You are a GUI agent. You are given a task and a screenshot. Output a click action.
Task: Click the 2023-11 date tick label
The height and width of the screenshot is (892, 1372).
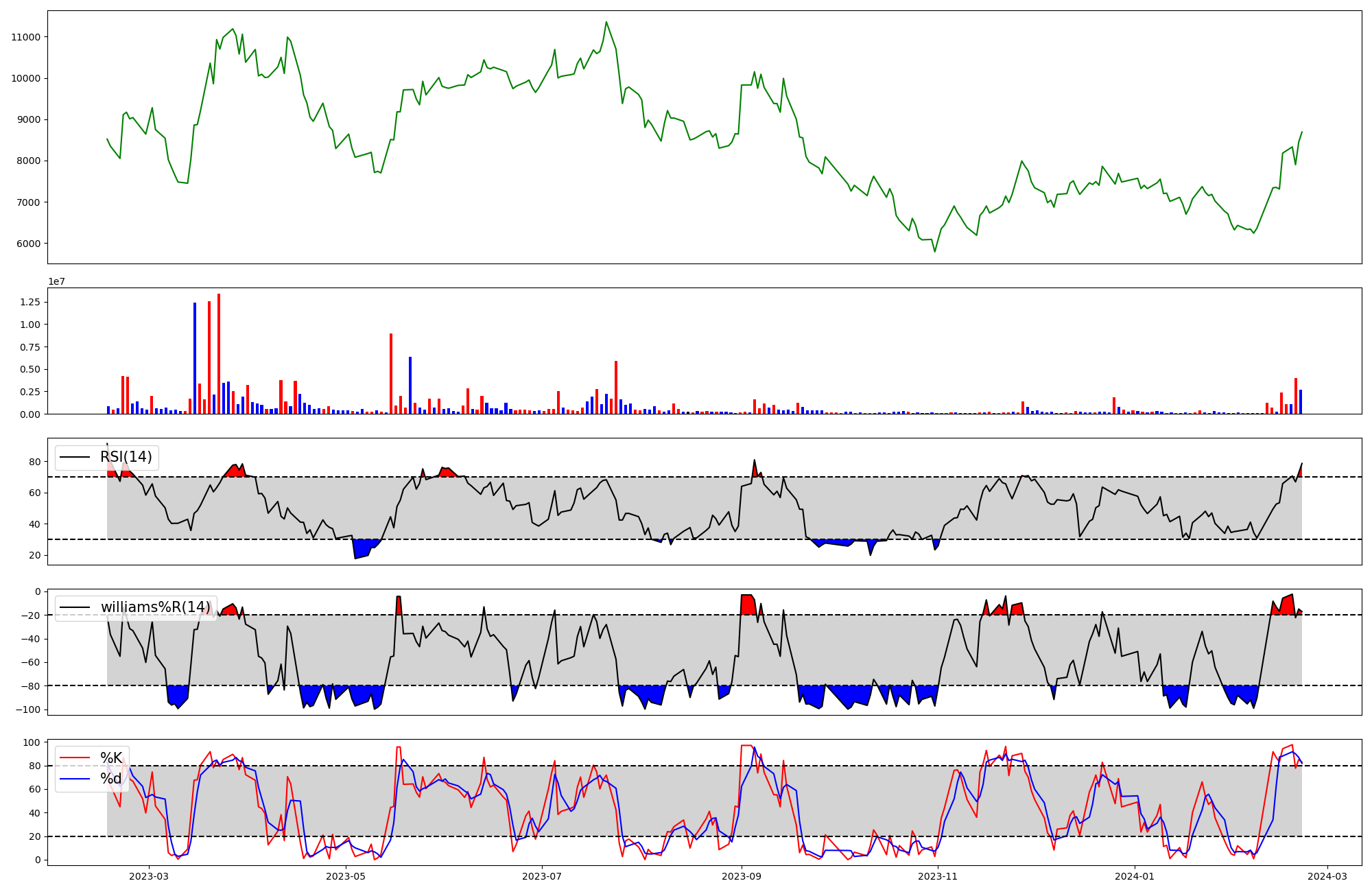938,876
